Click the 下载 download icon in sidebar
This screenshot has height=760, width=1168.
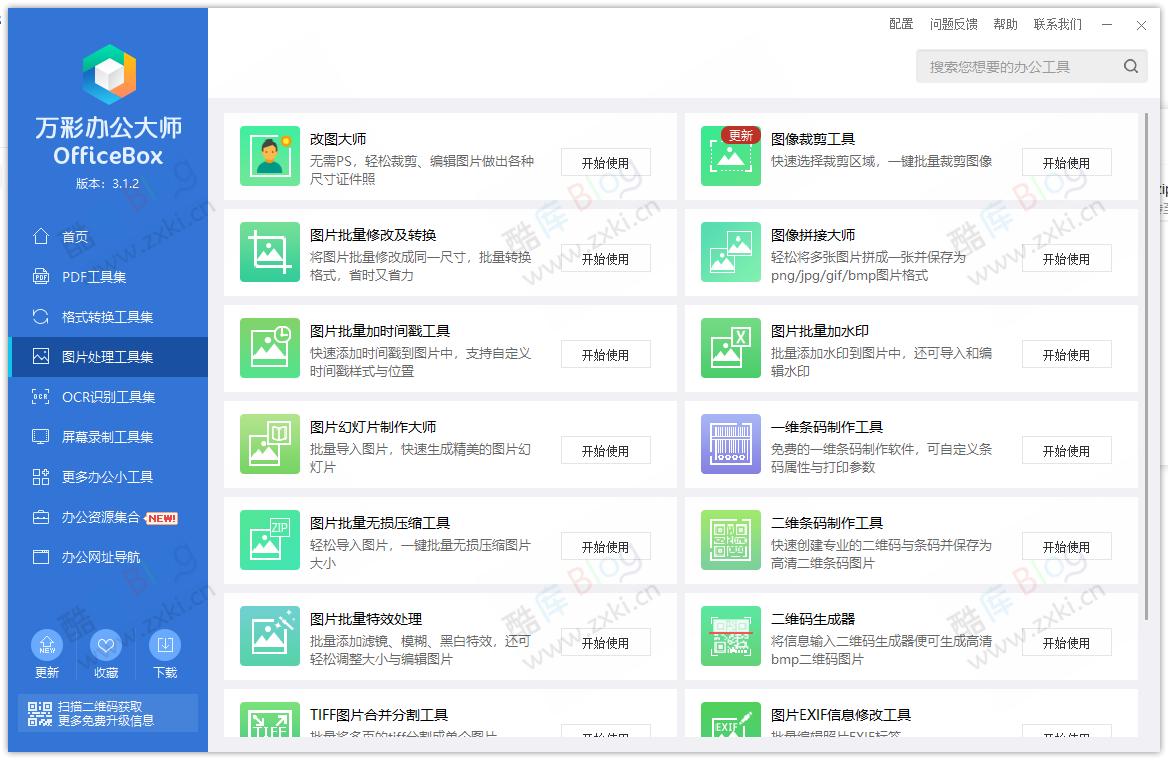click(x=165, y=645)
